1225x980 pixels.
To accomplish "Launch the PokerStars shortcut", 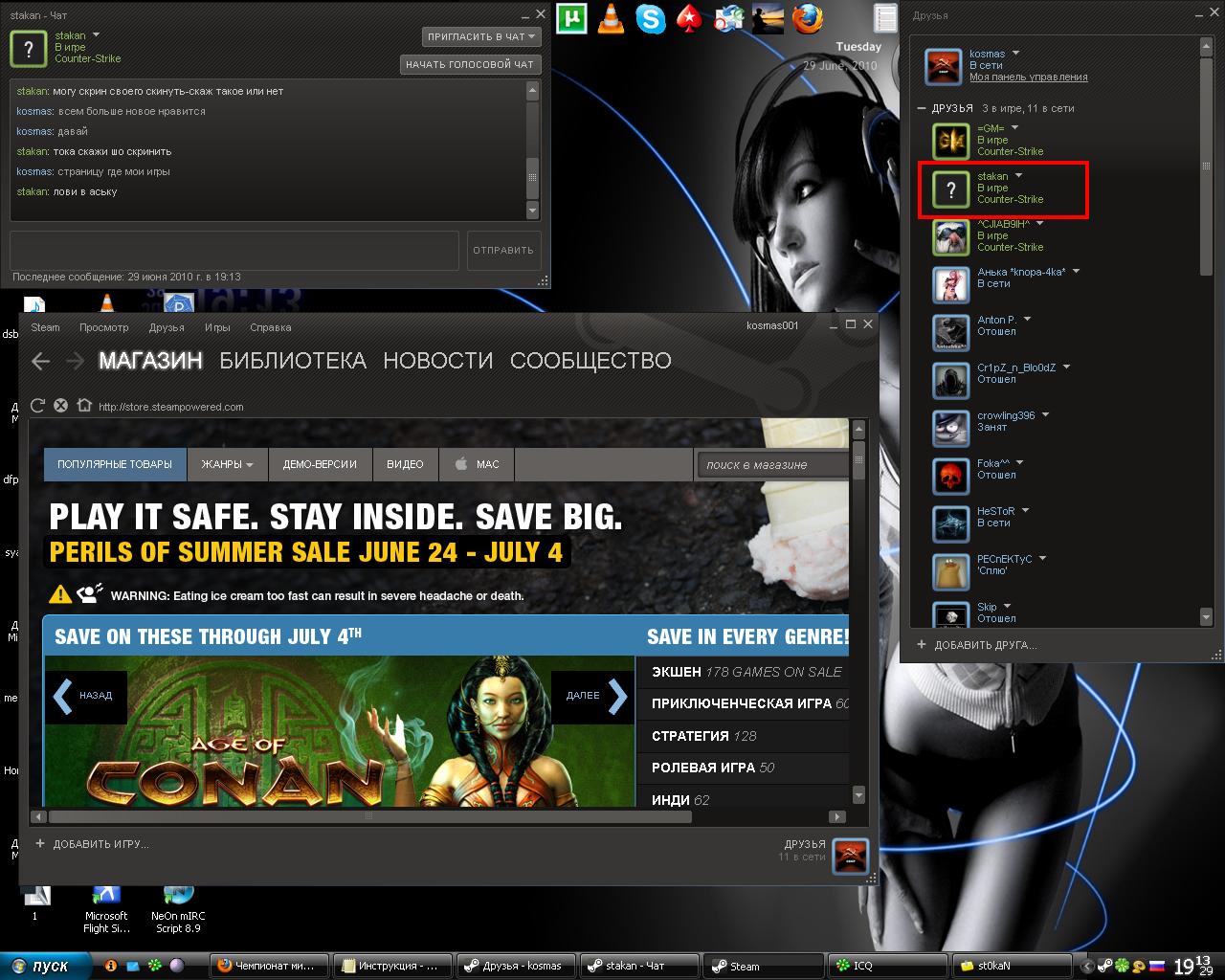I will click(x=689, y=18).
